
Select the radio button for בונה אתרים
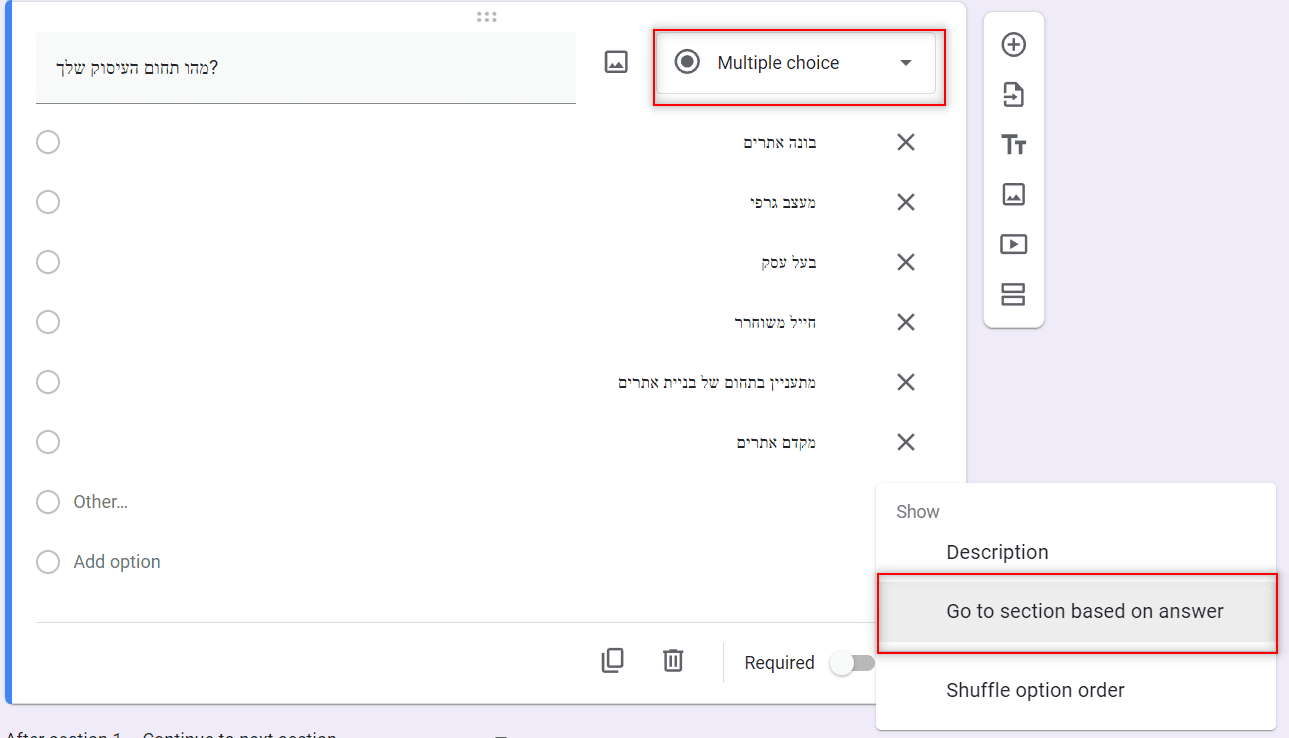[48, 142]
